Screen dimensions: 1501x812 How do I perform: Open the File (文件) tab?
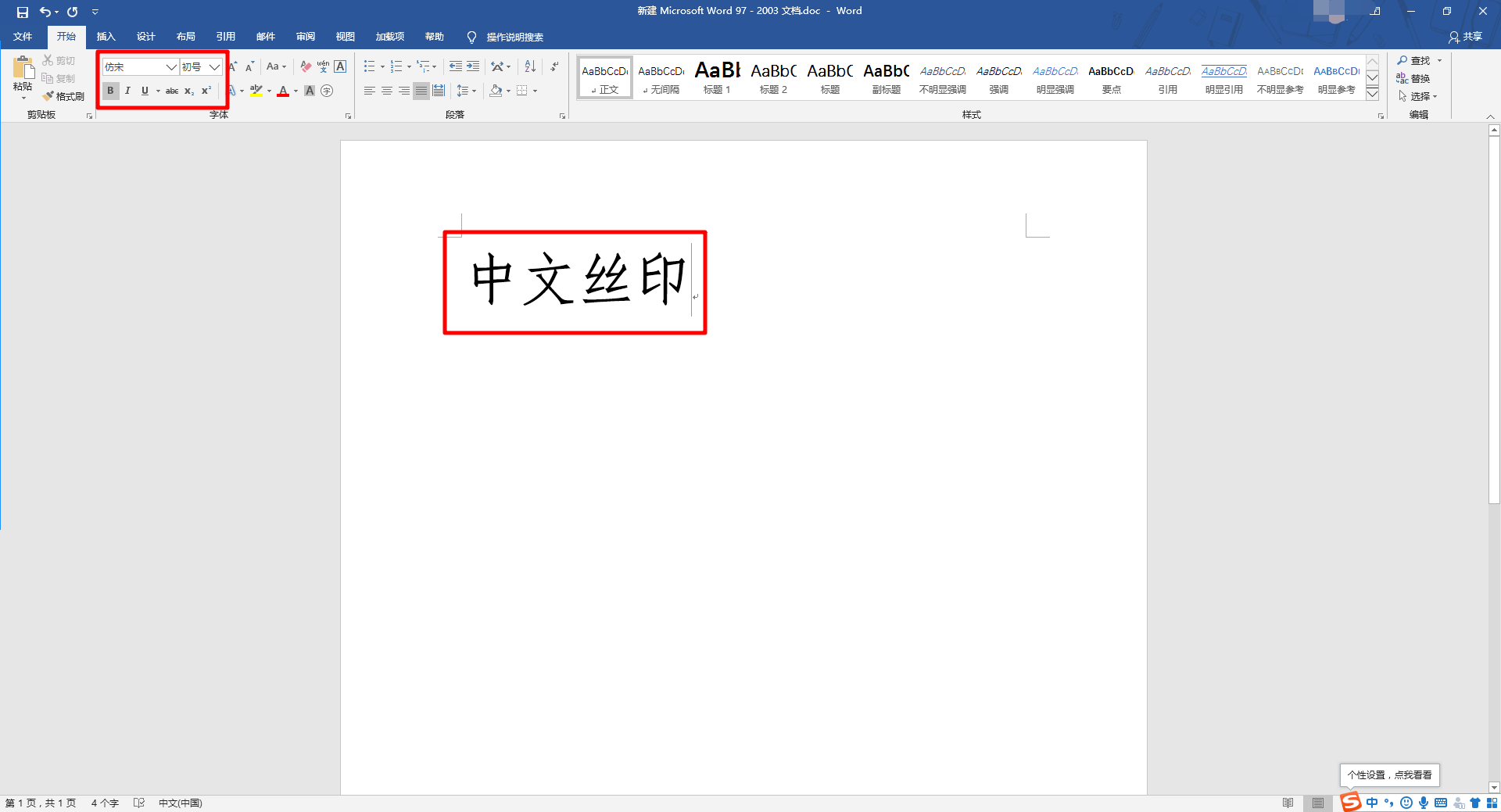coord(23,37)
